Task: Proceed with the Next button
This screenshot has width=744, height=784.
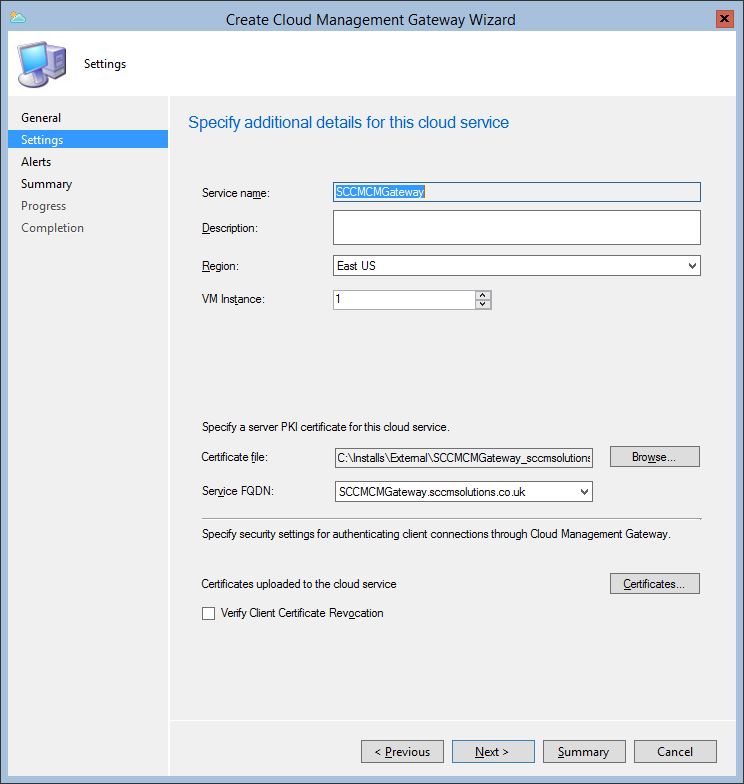Action: tap(493, 752)
